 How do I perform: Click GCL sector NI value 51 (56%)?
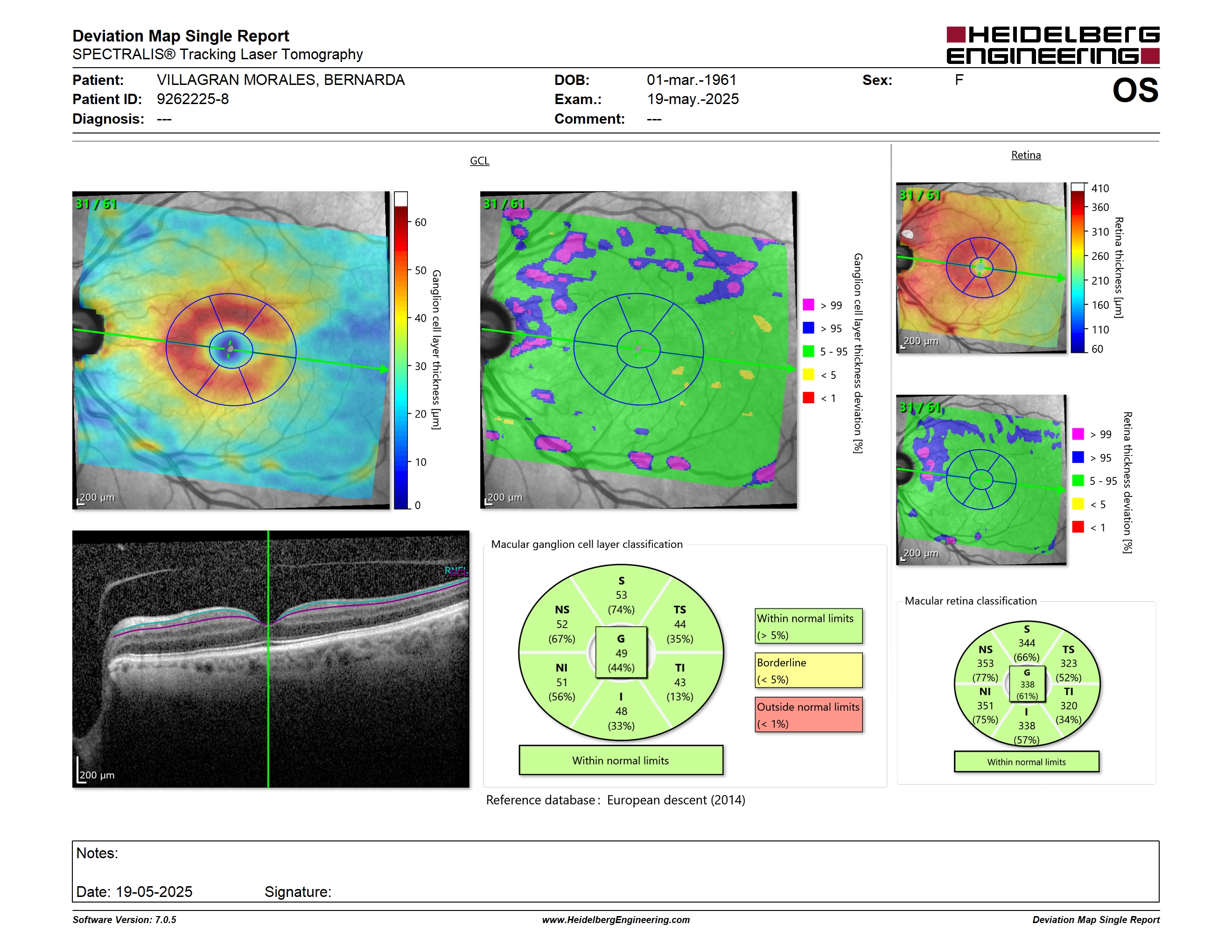pyautogui.click(x=562, y=689)
